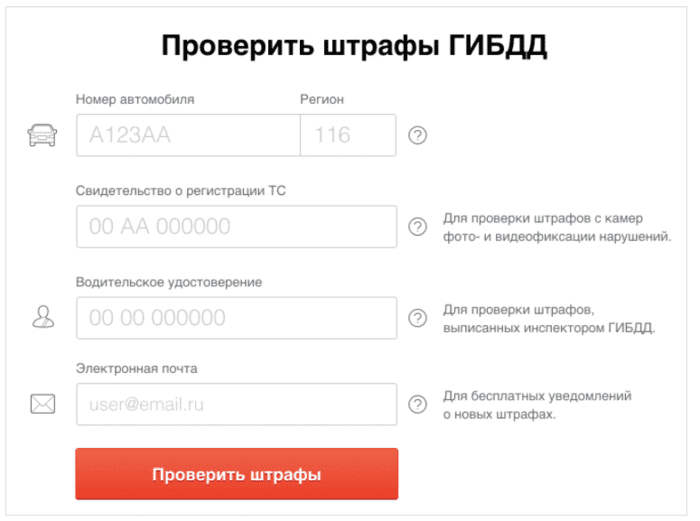The width and height of the screenshot is (700, 521).
Task: Click the hint about camera-recorded fines
Action: point(556,227)
